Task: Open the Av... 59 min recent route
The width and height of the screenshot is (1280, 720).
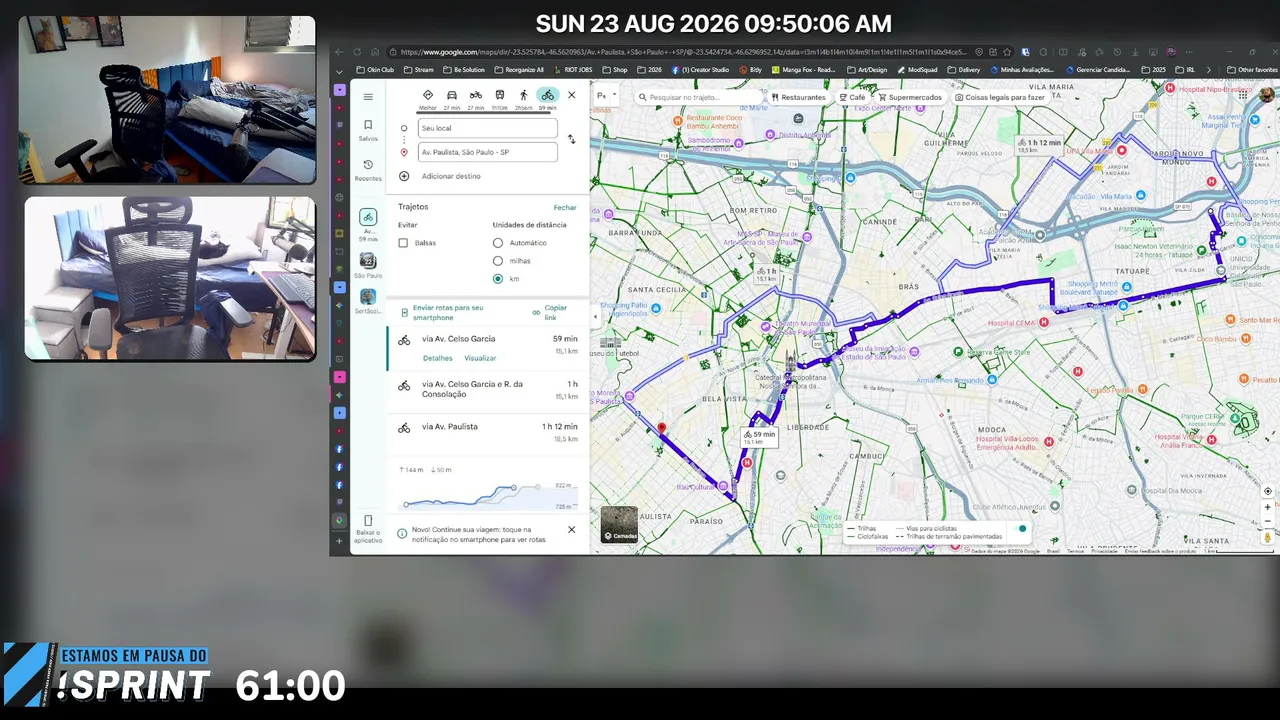Action: 368,225
